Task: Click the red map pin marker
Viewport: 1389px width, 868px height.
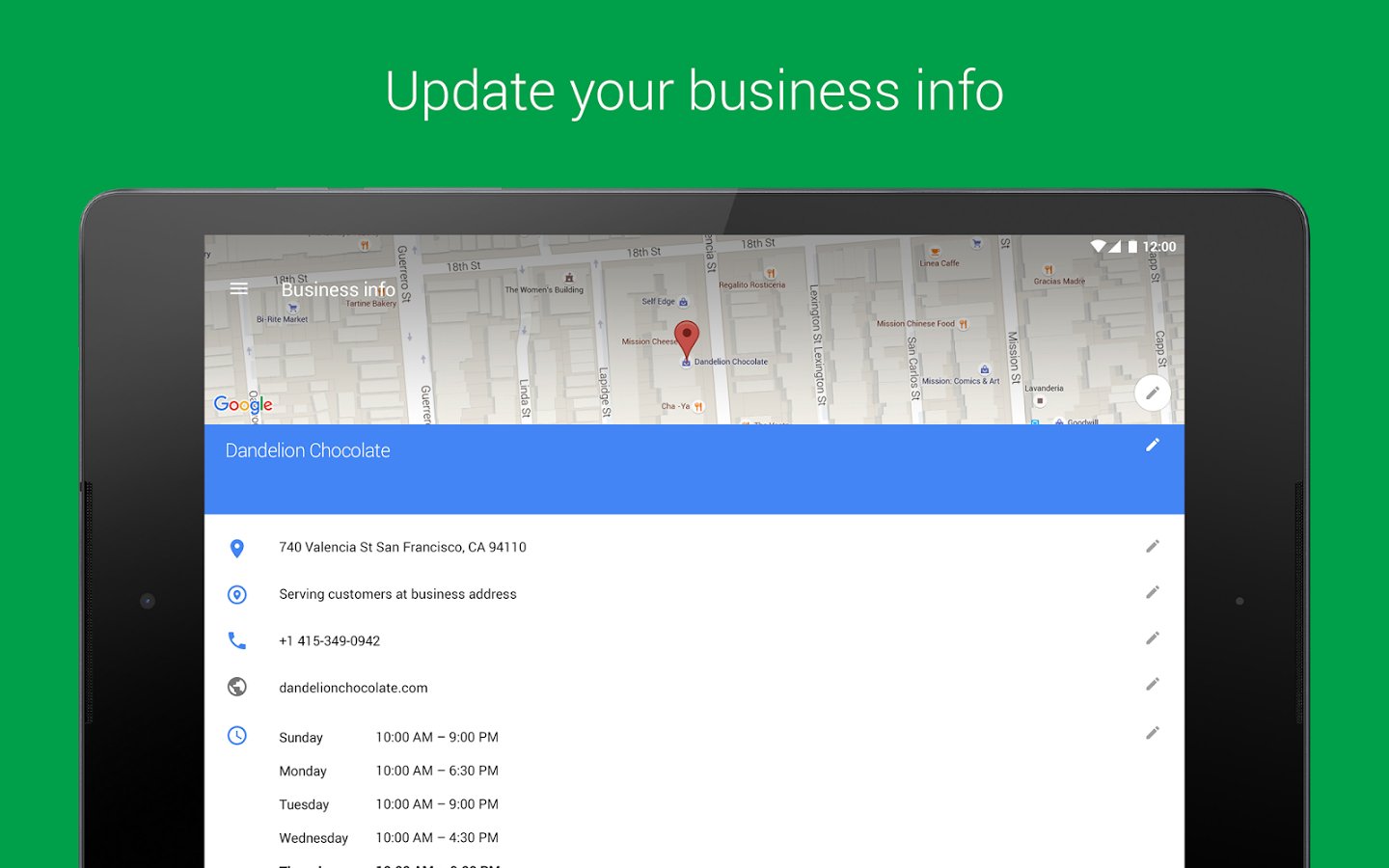Action: coord(686,339)
